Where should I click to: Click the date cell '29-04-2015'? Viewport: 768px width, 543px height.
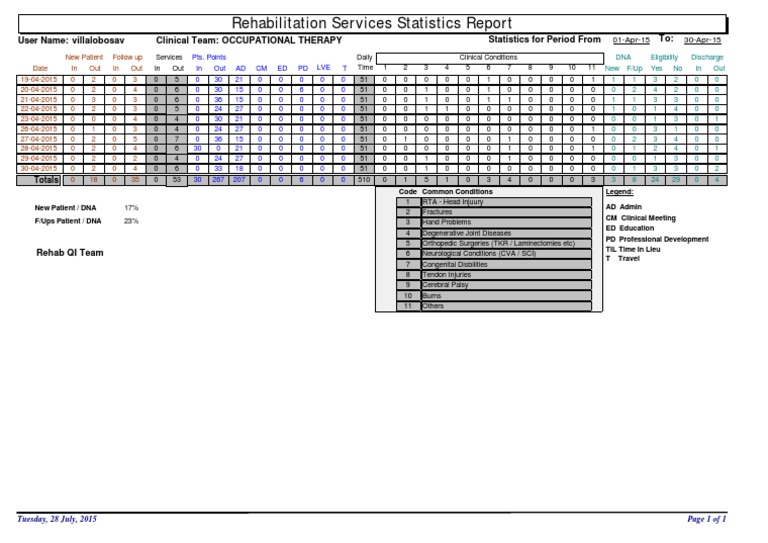pos(39,159)
